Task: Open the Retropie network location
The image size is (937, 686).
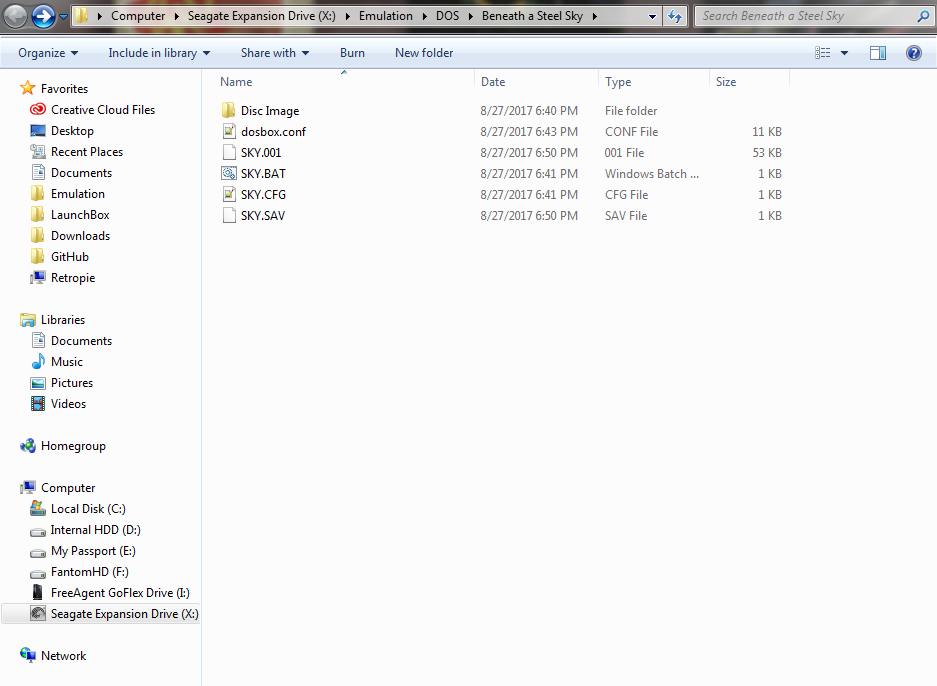Action: 73,278
